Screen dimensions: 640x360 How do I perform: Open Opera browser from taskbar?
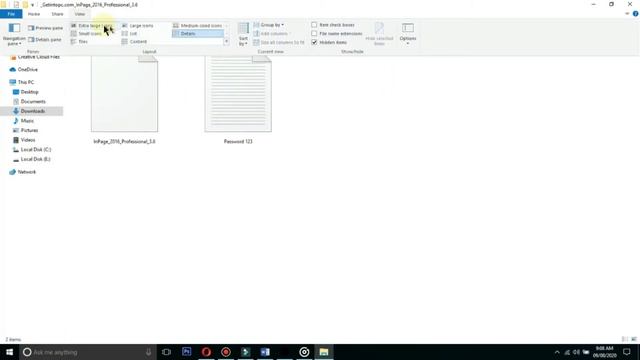click(x=206, y=352)
